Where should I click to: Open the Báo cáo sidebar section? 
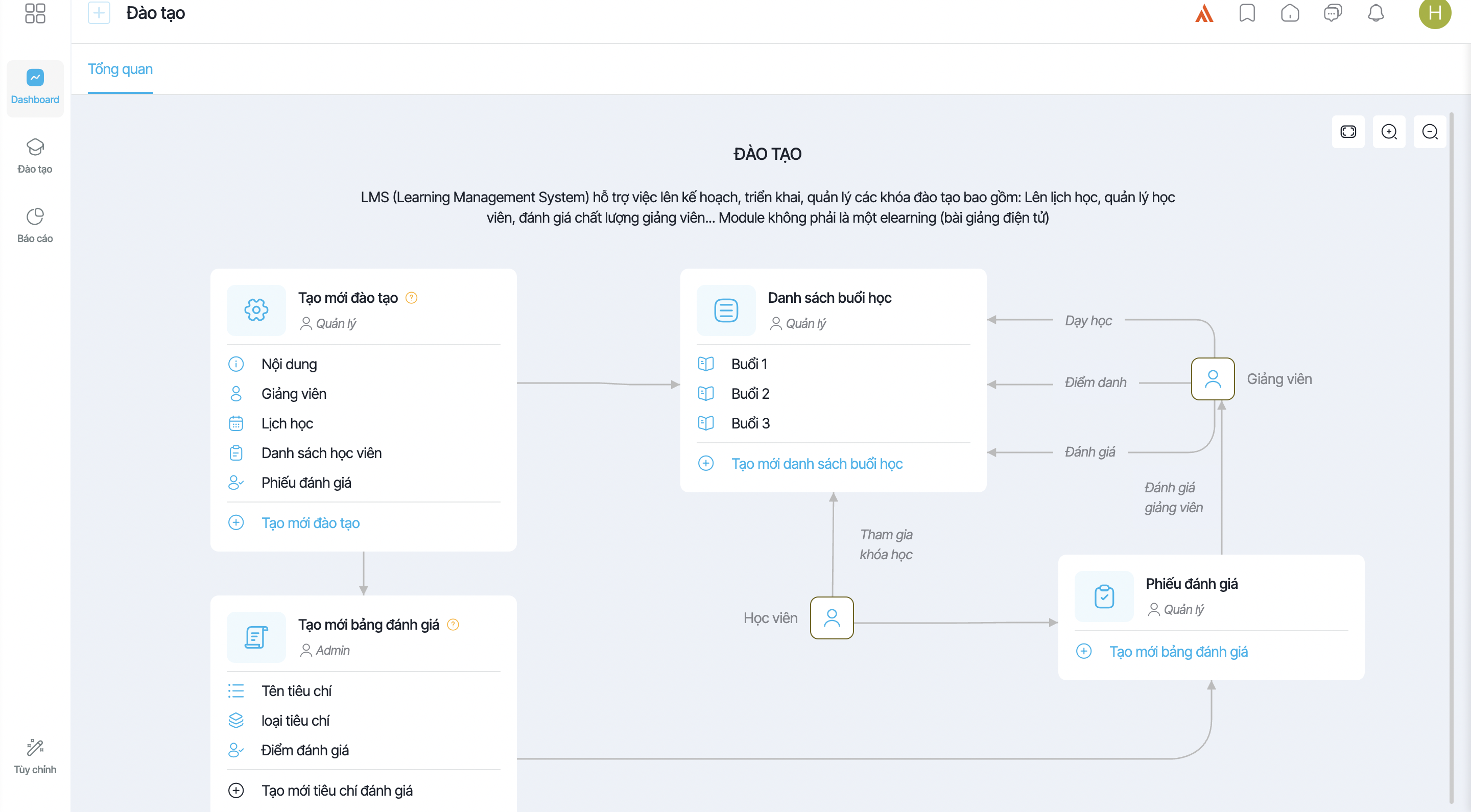(x=35, y=225)
